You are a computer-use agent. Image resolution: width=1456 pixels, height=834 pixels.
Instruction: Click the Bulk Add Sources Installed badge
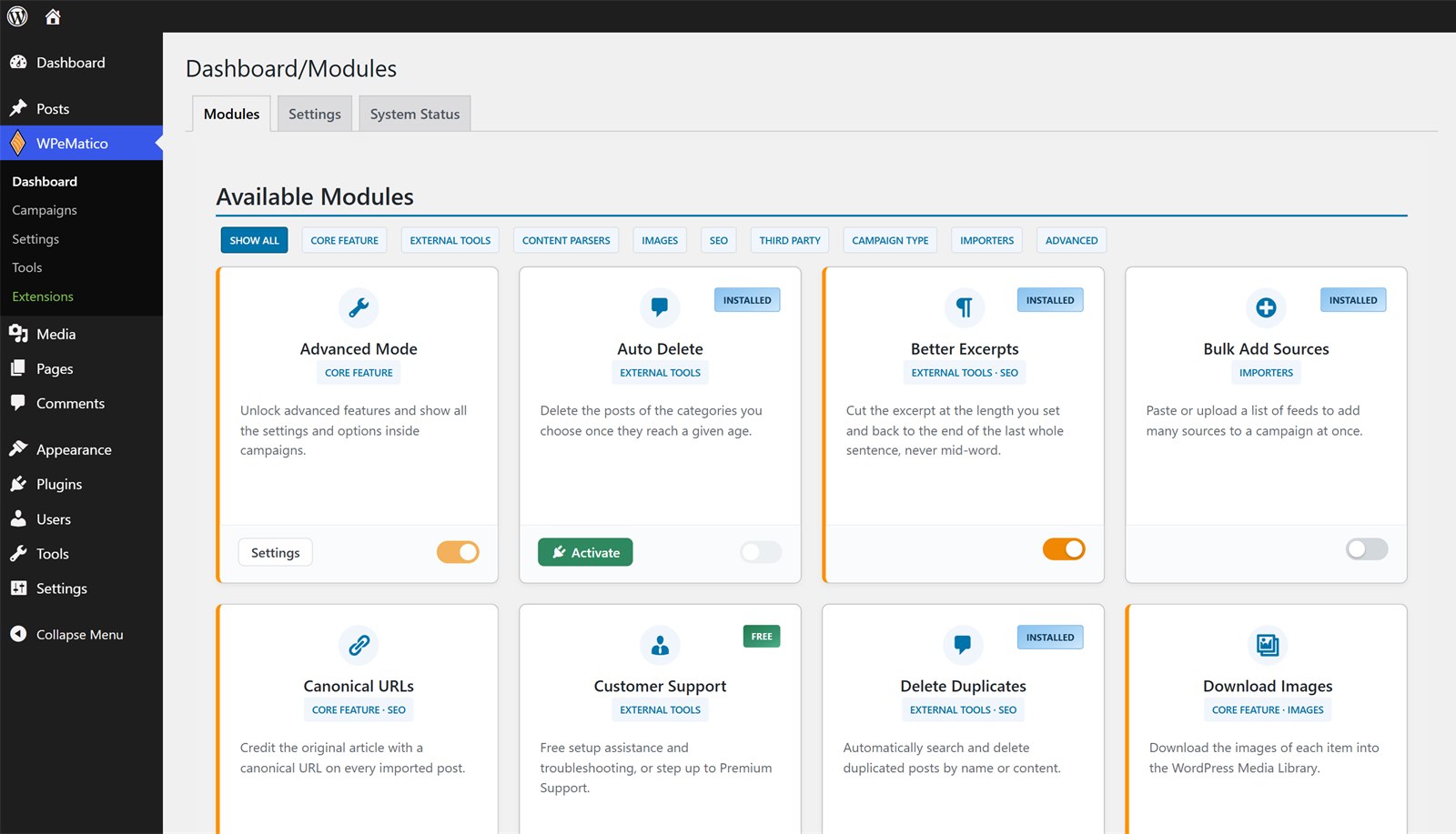coord(1353,300)
